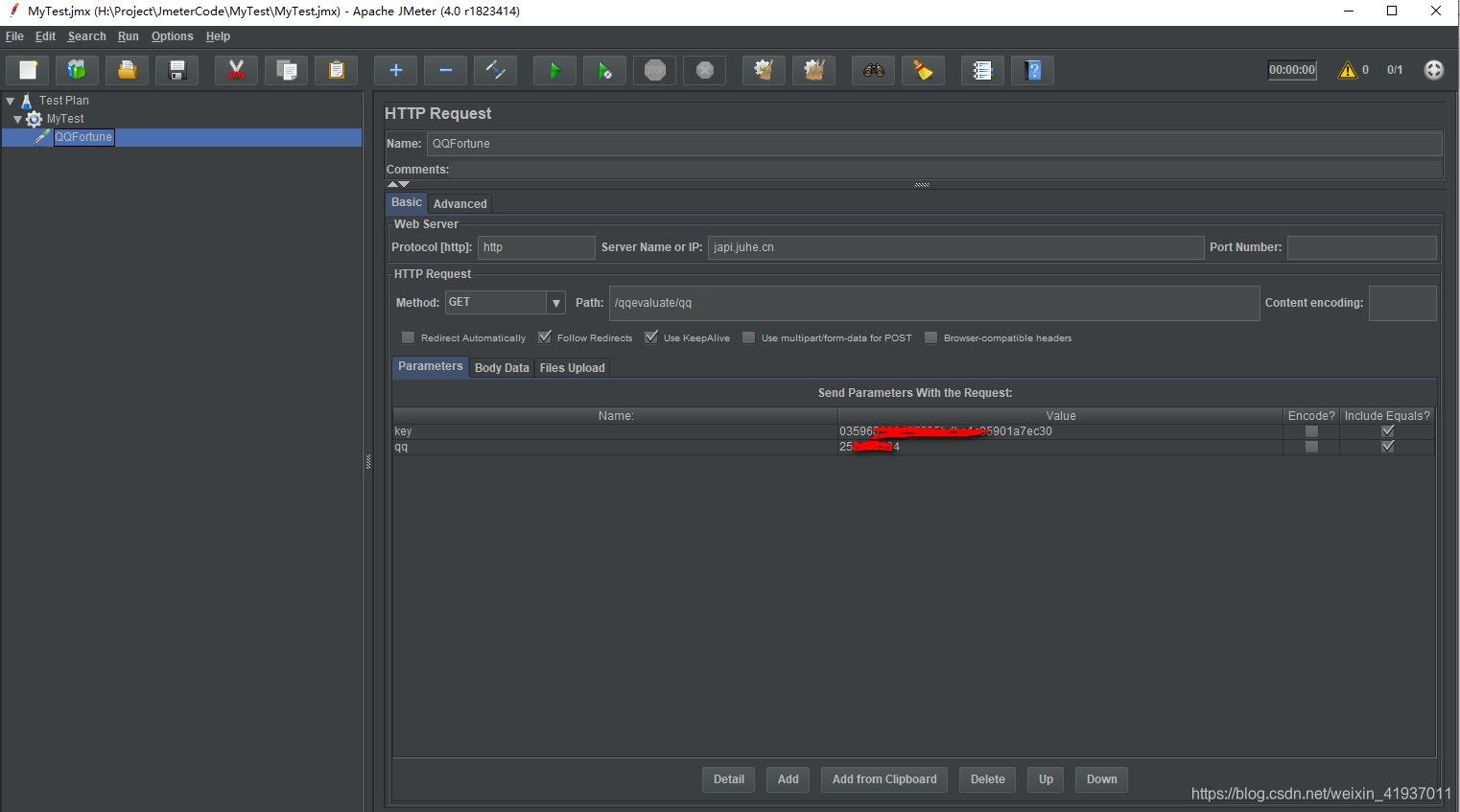Click the Detail button

point(729,779)
